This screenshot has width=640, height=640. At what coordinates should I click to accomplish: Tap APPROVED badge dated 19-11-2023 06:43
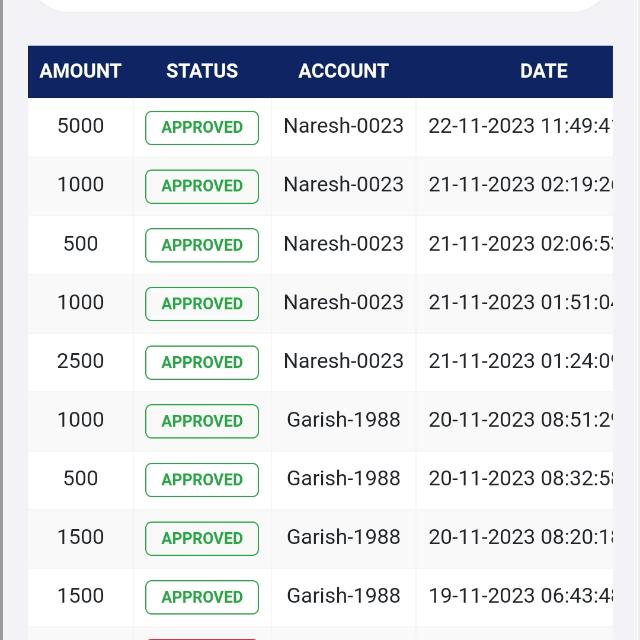coord(202,597)
